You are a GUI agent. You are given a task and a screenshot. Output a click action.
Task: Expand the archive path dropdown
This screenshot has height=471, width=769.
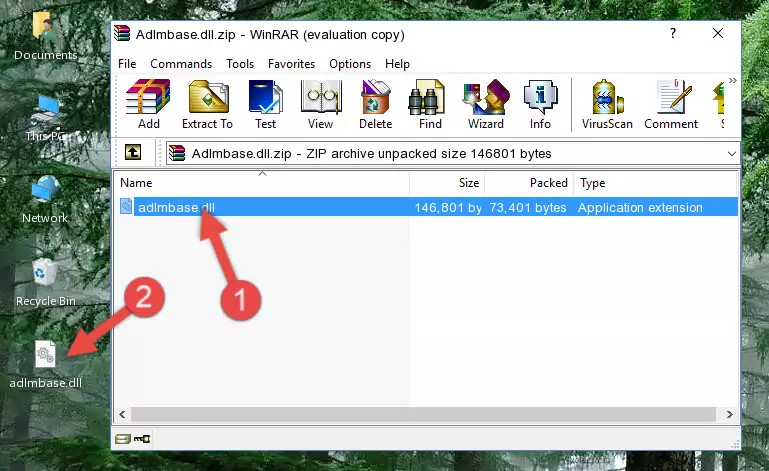tap(731, 154)
